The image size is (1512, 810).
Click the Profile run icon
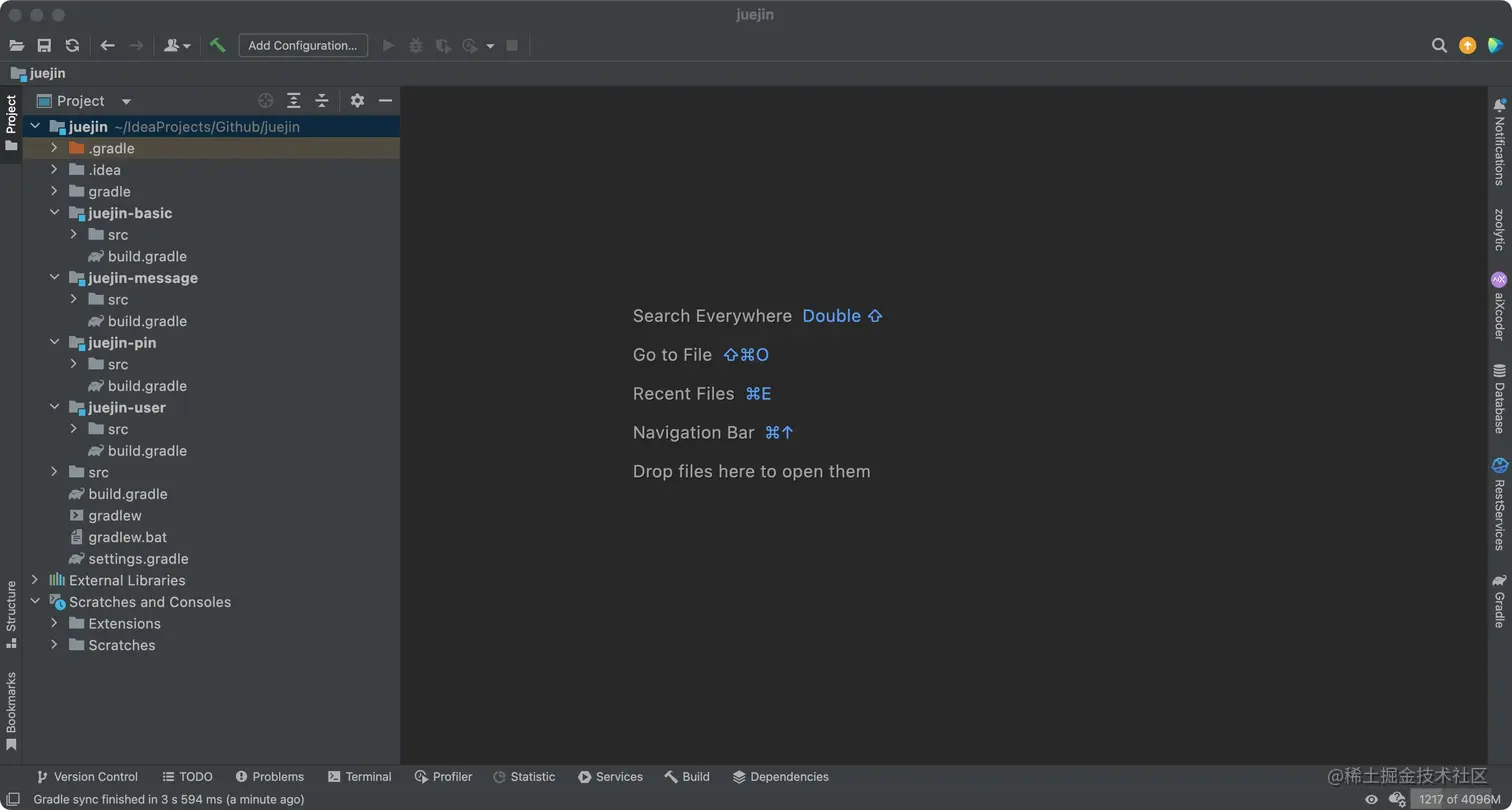(x=471, y=45)
